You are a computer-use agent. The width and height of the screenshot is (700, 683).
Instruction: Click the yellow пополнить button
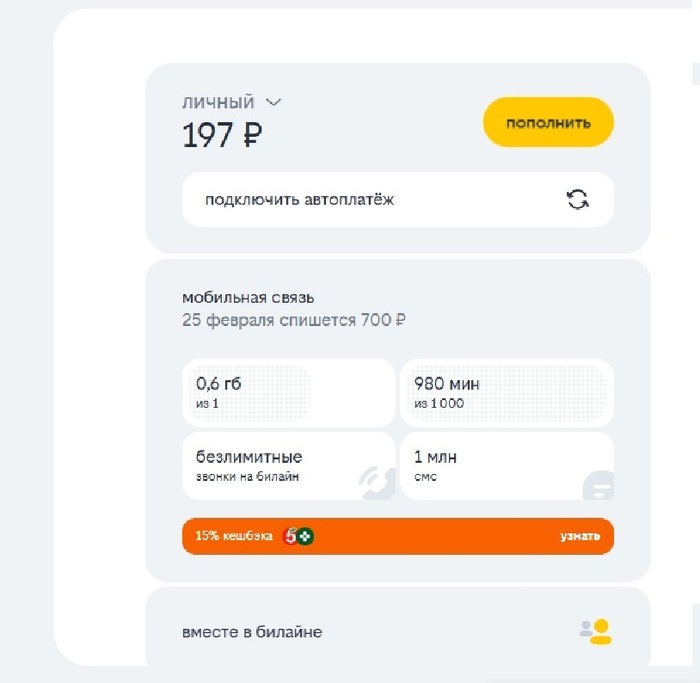click(x=548, y=123)
